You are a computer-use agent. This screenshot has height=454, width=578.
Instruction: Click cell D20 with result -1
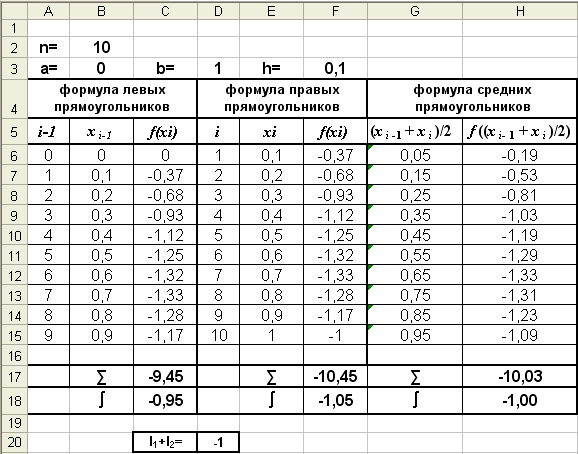(x=218, y=442)
